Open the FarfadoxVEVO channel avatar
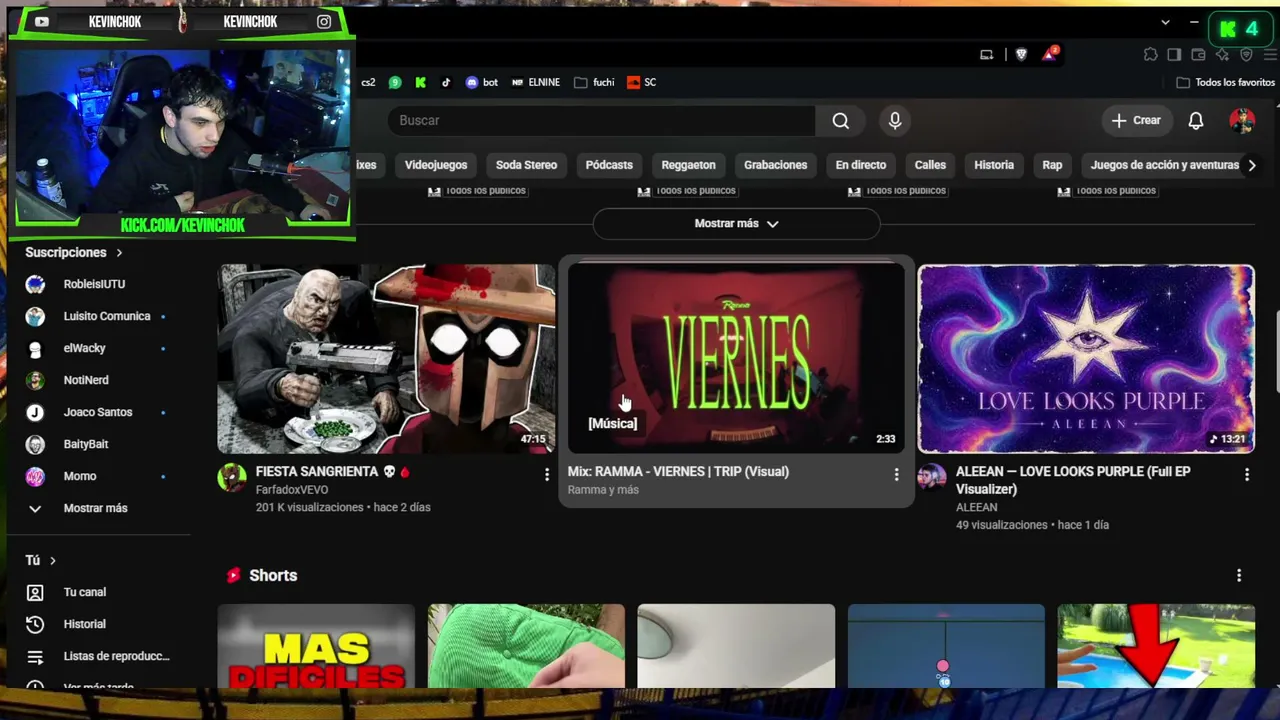Viewport: 1280px width, 720px height. pyautogui.click(x=232, y=477)
